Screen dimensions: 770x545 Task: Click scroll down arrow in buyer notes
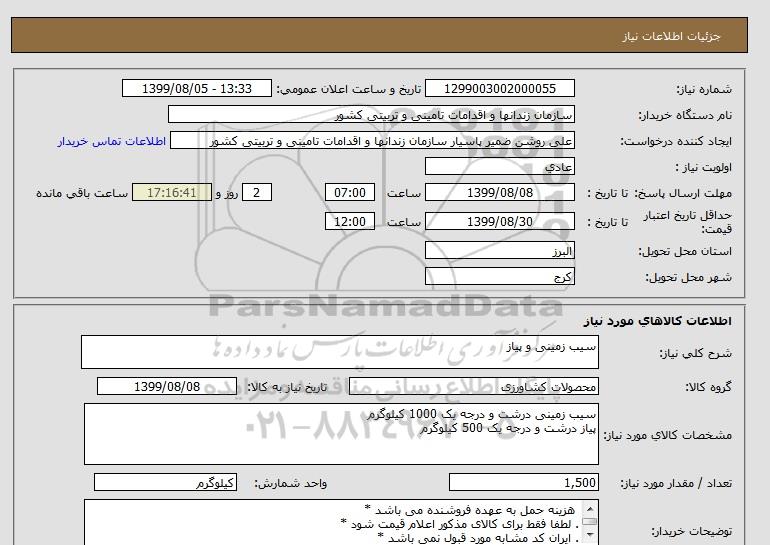pos(590,535)
